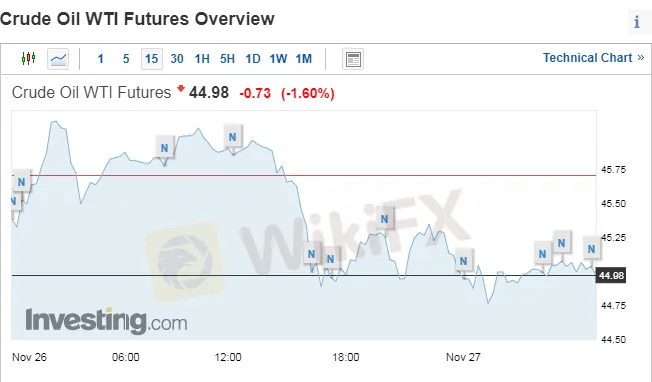Click the 44.98 current price label

pos(611,276)
